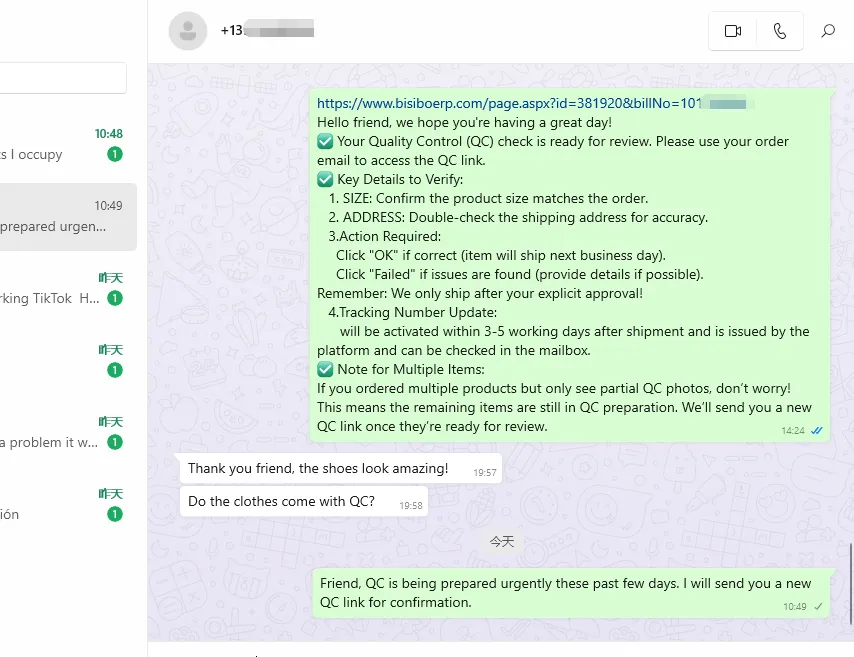The image size is (854, 657).
Task: Start a voice call with contact
Action: [x=780, y=31]
